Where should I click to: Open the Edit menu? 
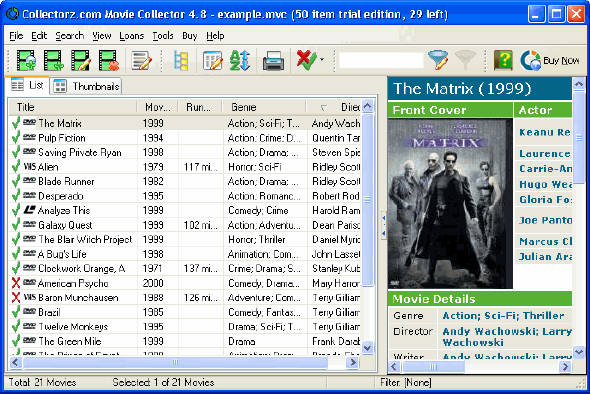pyautogui.click(x=39, y=36)
